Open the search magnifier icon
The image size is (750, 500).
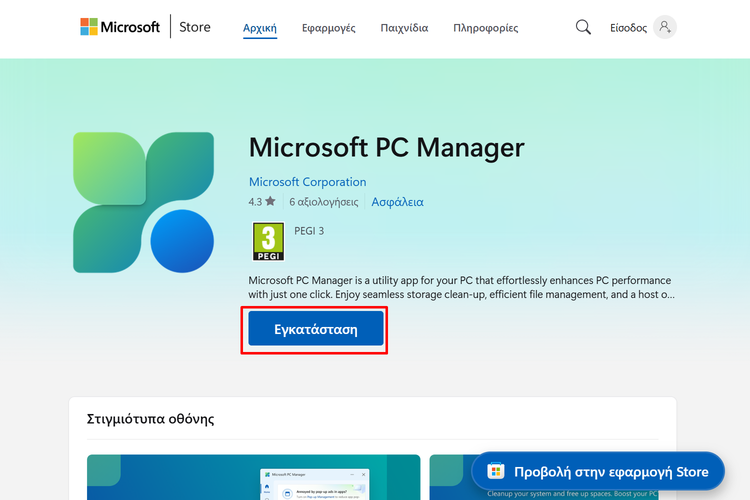583,27
